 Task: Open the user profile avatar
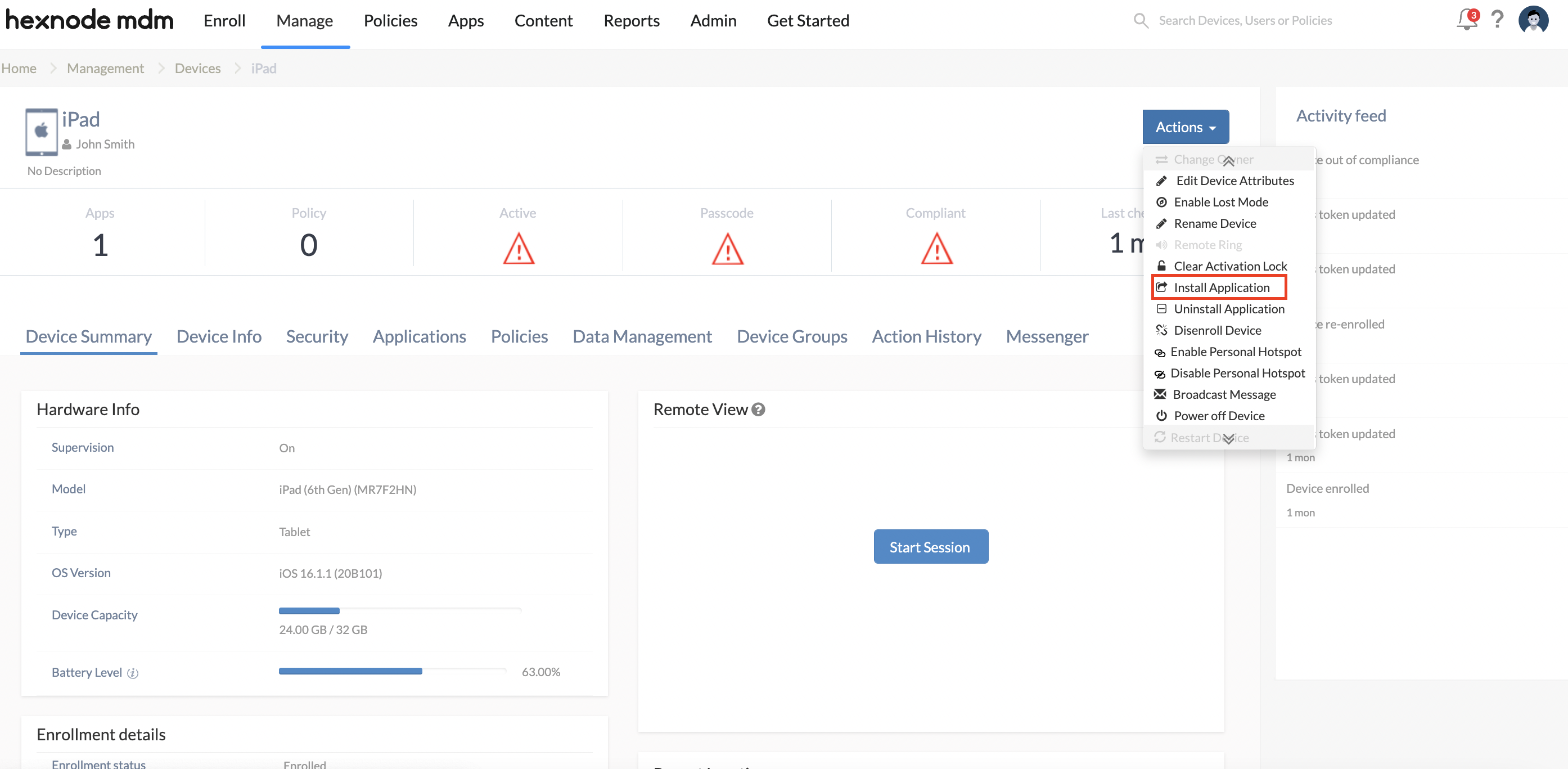tap(1533, 20)
